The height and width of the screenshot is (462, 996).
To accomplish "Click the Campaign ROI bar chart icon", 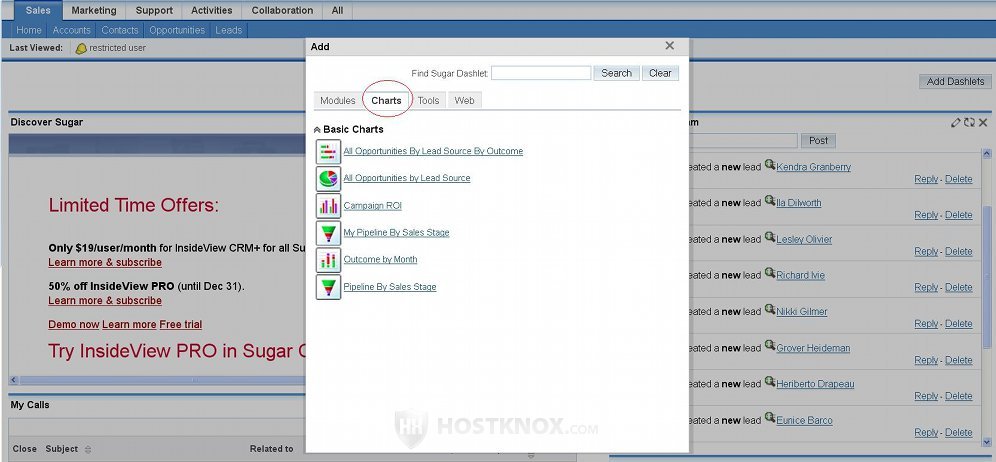I will [x=328, y=206].
